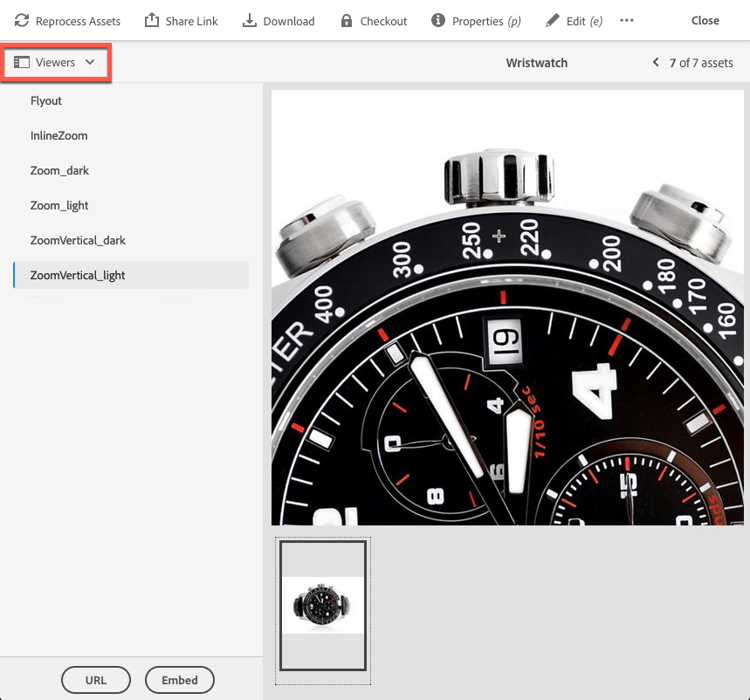Screen dimensions: 750x700
Task: Click the Share Link label
Action: pos(191,21)
